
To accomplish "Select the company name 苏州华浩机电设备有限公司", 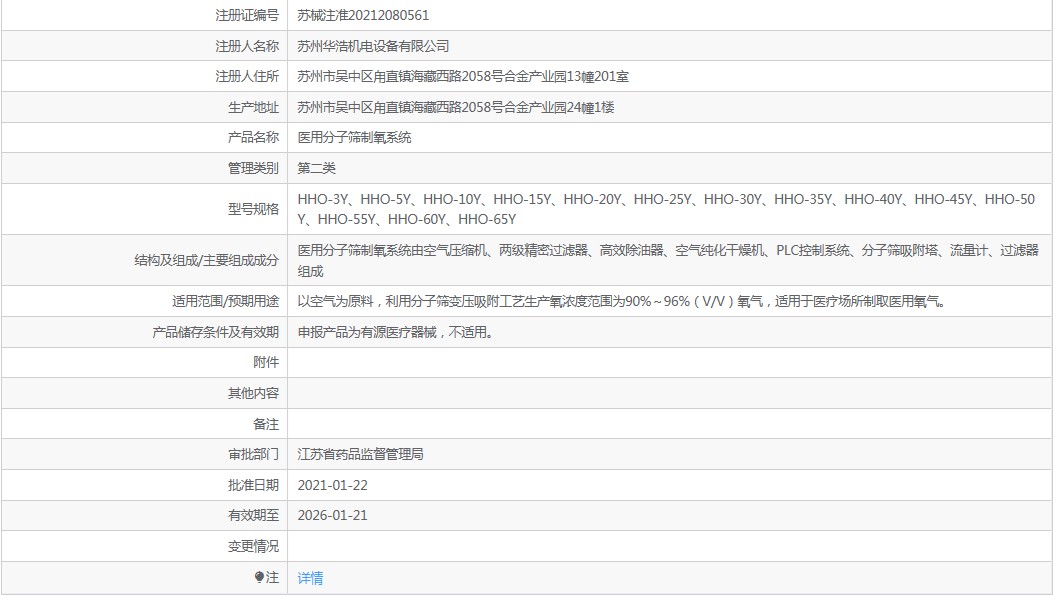I will tap(373, 46).
